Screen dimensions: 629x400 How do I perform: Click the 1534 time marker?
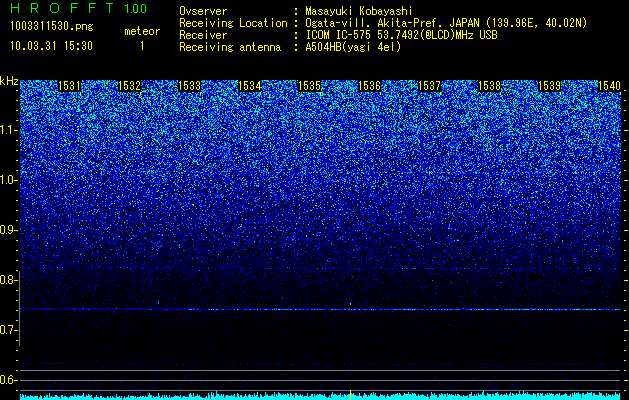point(250,86)
